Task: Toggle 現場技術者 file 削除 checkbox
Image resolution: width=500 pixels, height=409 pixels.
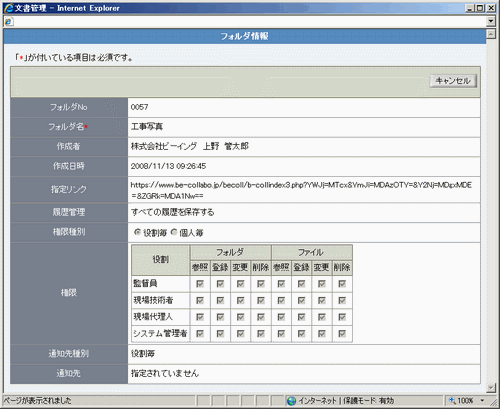Action: click(342, 300)
